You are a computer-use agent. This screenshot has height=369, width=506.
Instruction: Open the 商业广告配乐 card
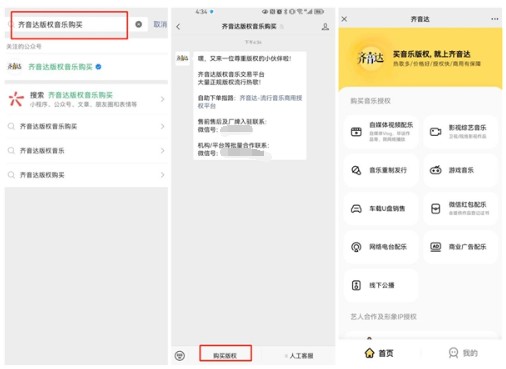460,247
